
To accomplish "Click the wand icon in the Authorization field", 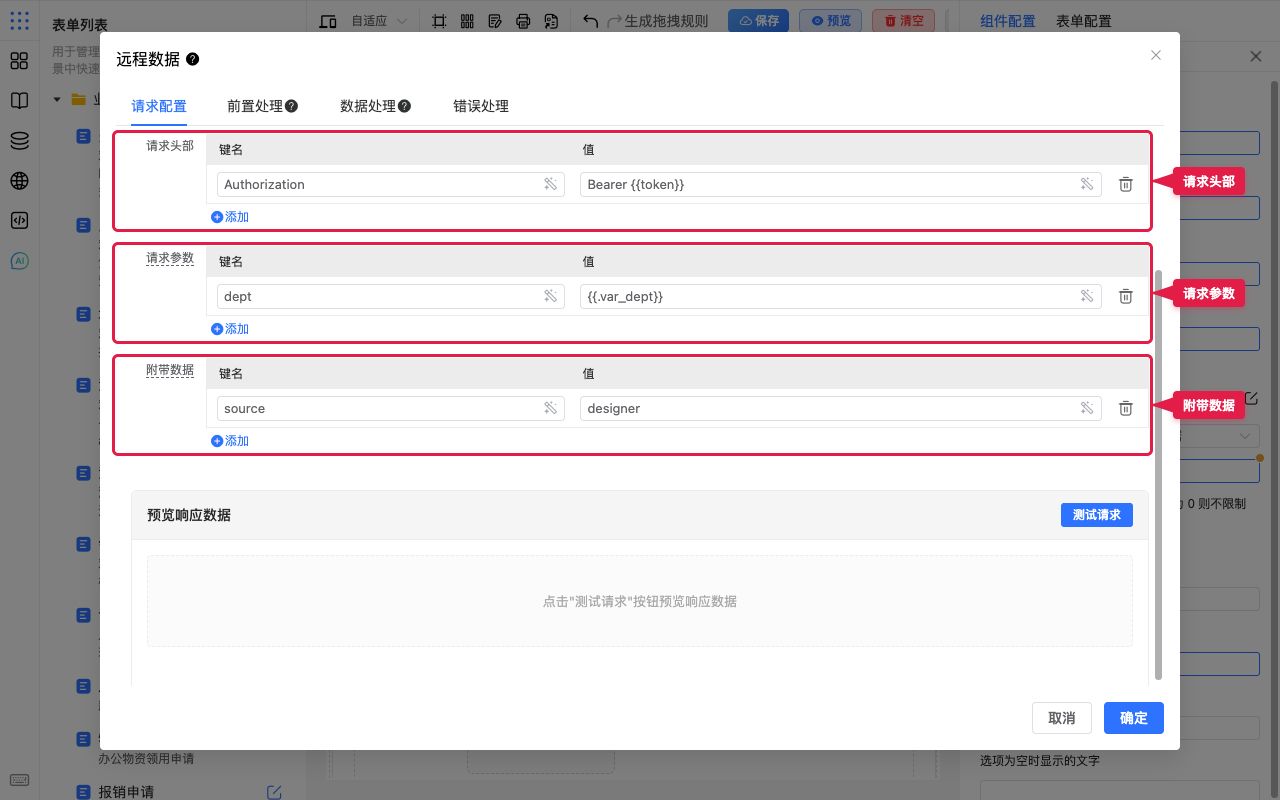I will coord(550,184).
